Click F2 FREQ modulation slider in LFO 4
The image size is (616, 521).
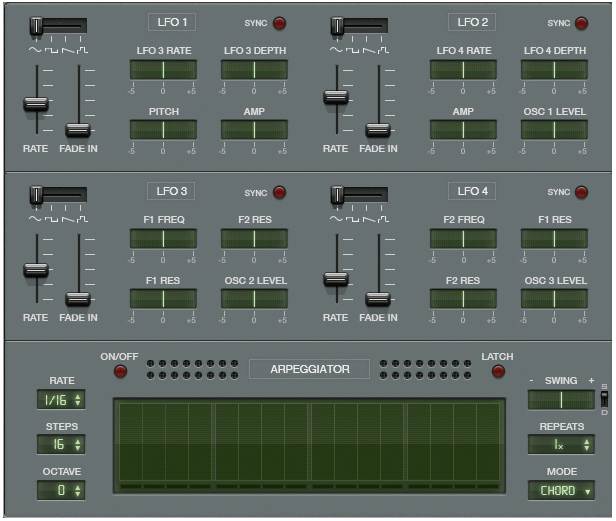point(464,239)
